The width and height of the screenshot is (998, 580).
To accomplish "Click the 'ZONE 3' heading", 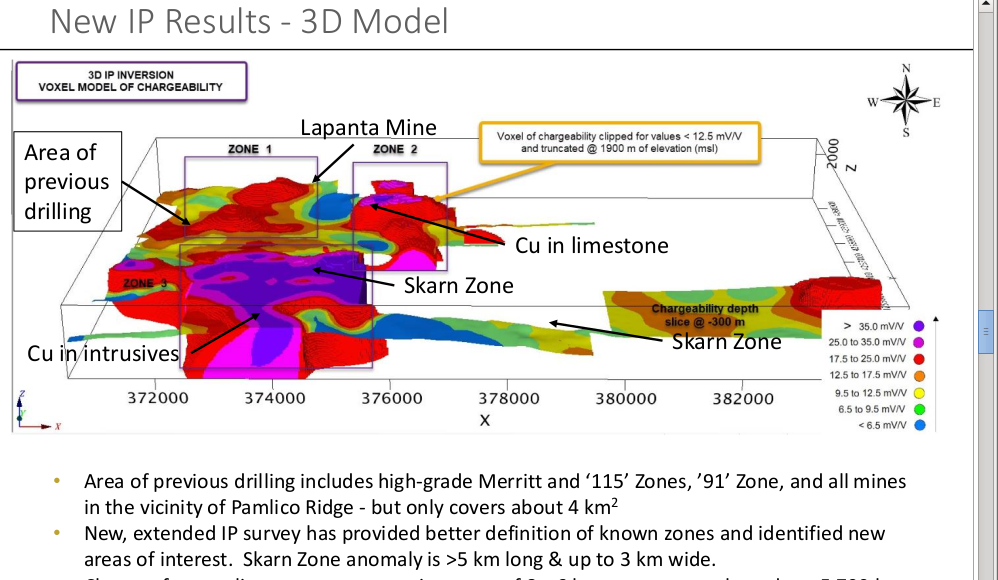I will pyautogui.click(x=145, y=283).
